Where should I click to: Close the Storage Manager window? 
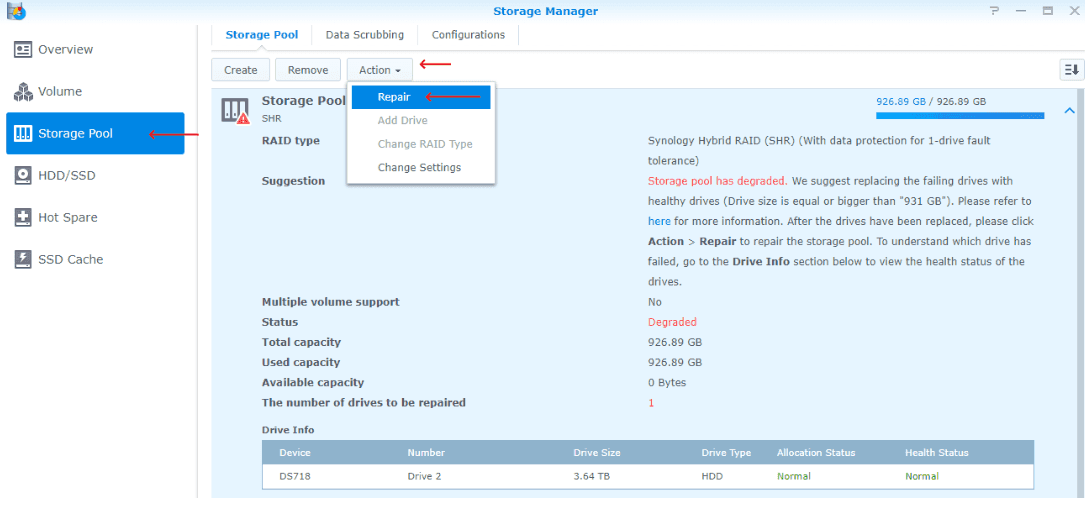pyautogui.click(x=1074, y=10)
